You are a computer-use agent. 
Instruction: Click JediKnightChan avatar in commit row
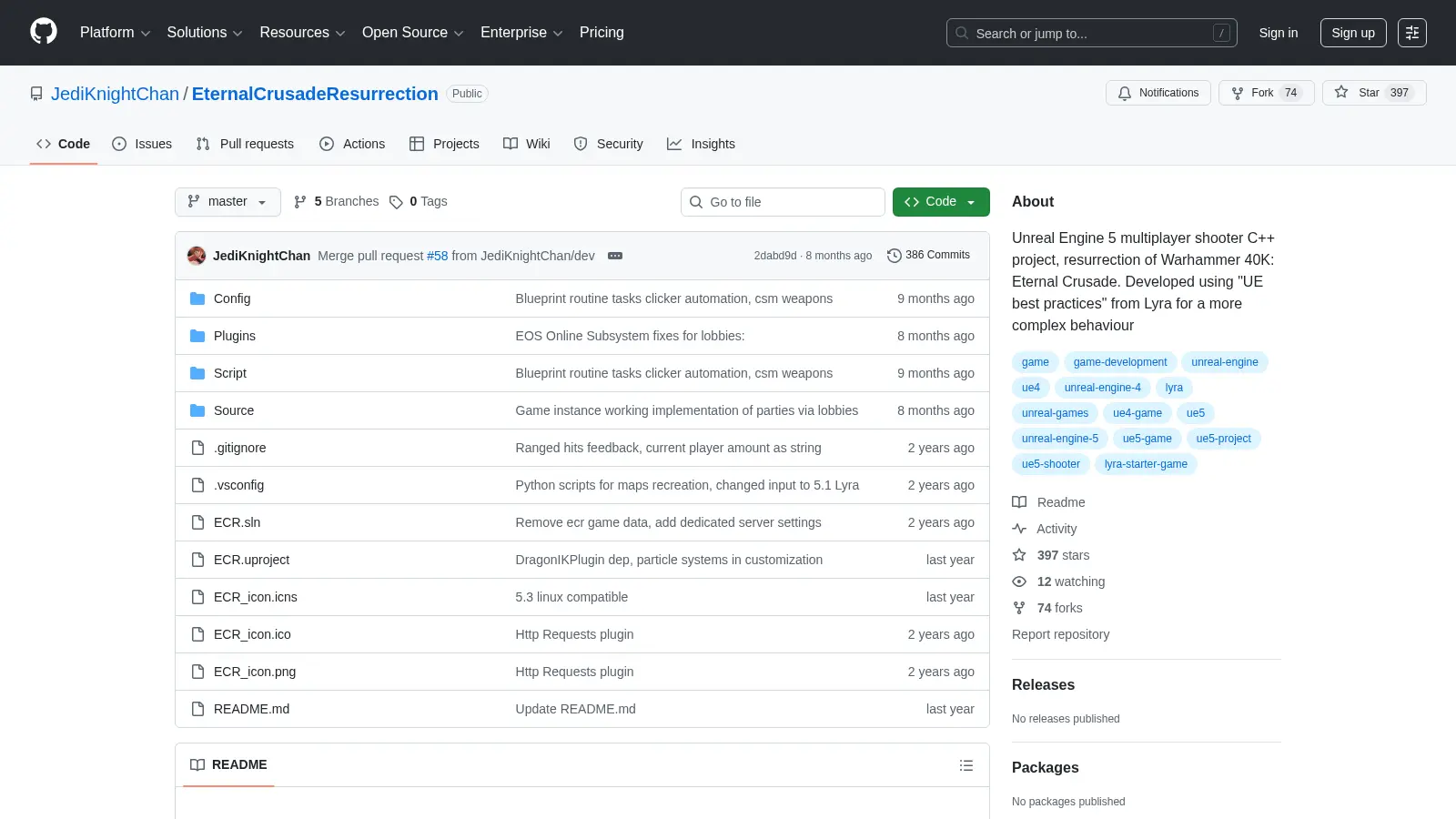197,256
